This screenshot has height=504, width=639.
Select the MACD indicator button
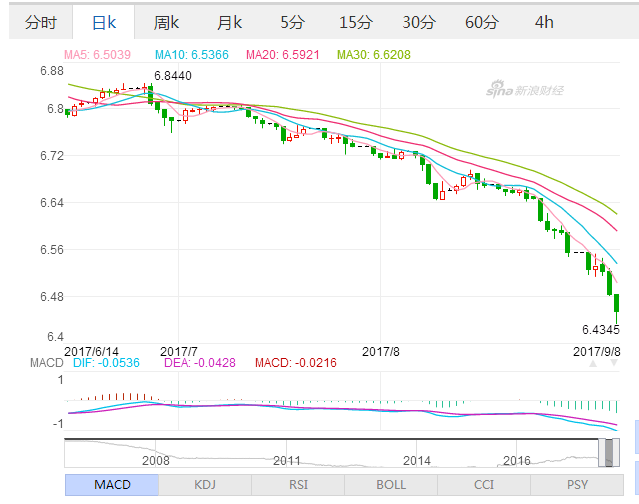tap(112, 485)
